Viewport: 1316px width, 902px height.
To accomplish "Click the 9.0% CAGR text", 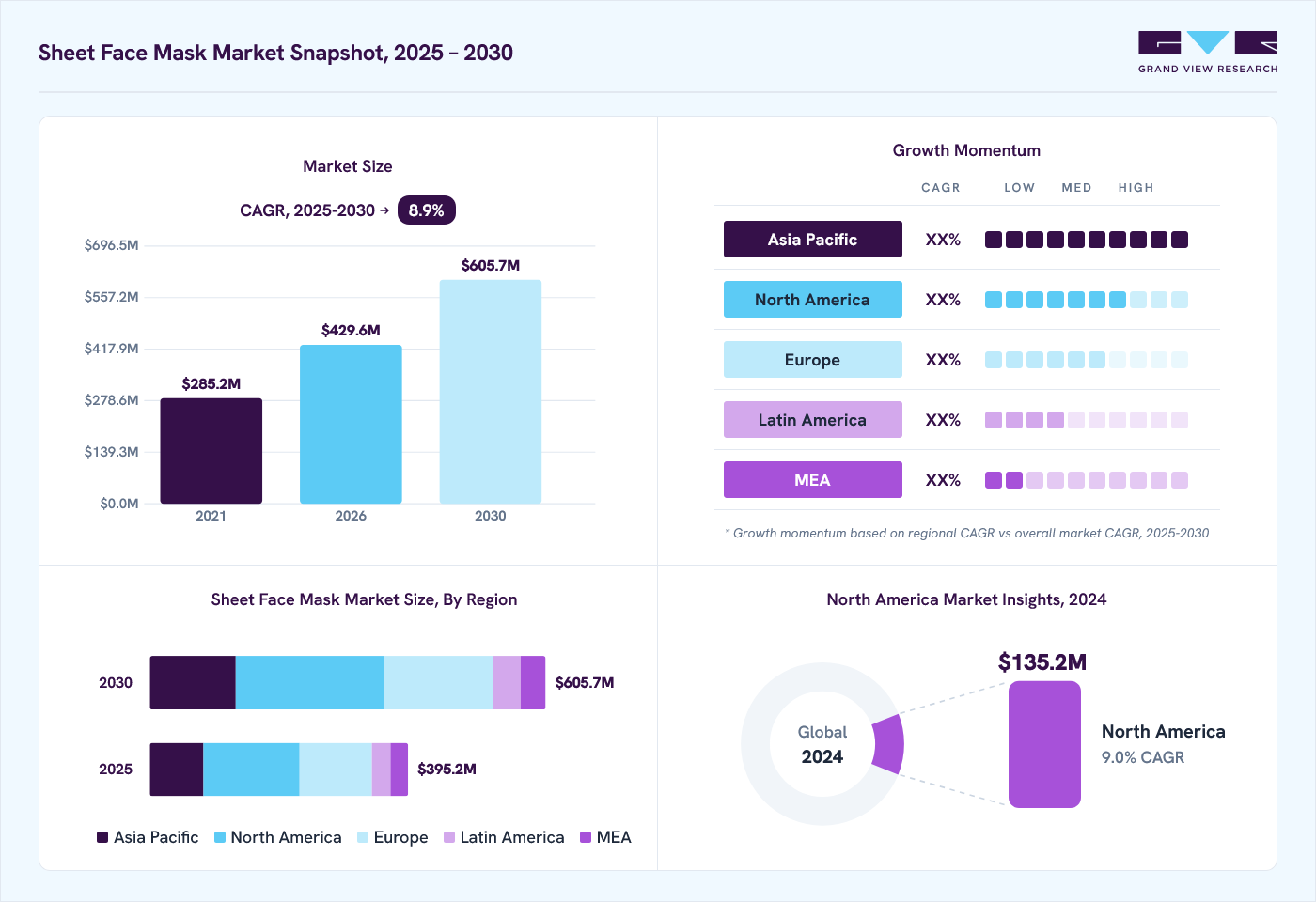I will point(1143,757).
